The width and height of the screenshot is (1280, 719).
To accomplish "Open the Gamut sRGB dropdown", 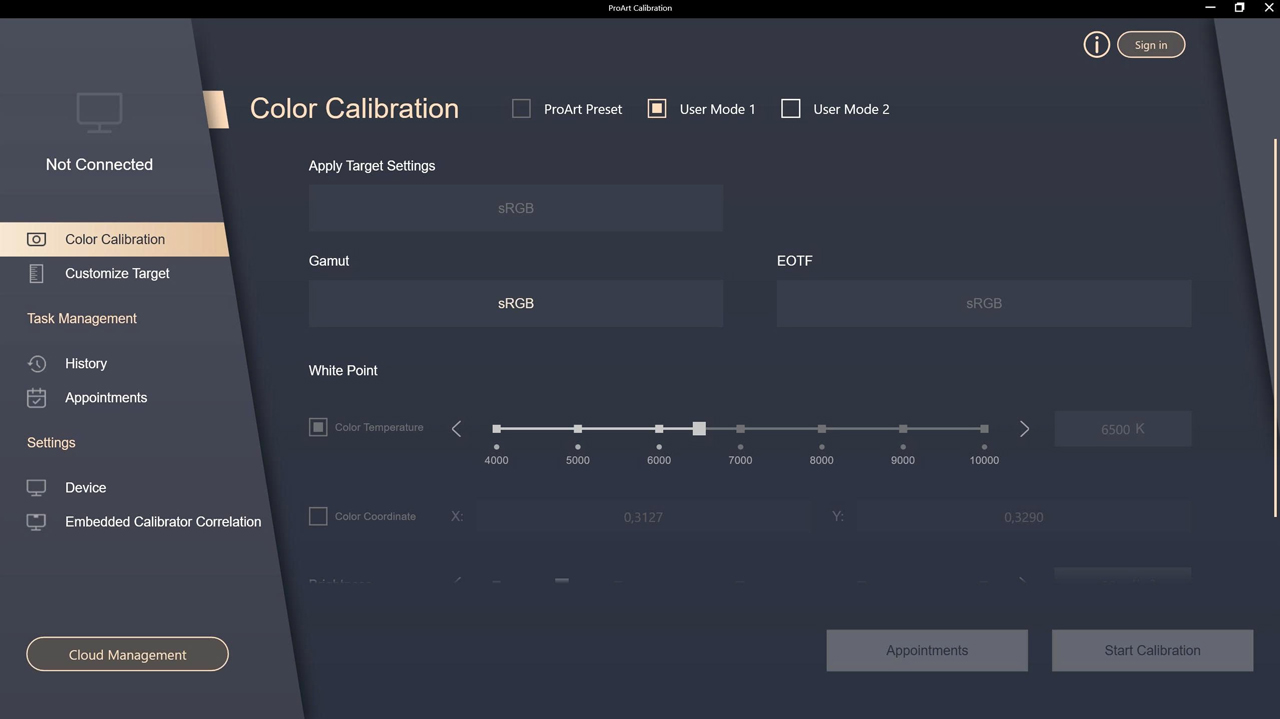I will tap(515, 303).
